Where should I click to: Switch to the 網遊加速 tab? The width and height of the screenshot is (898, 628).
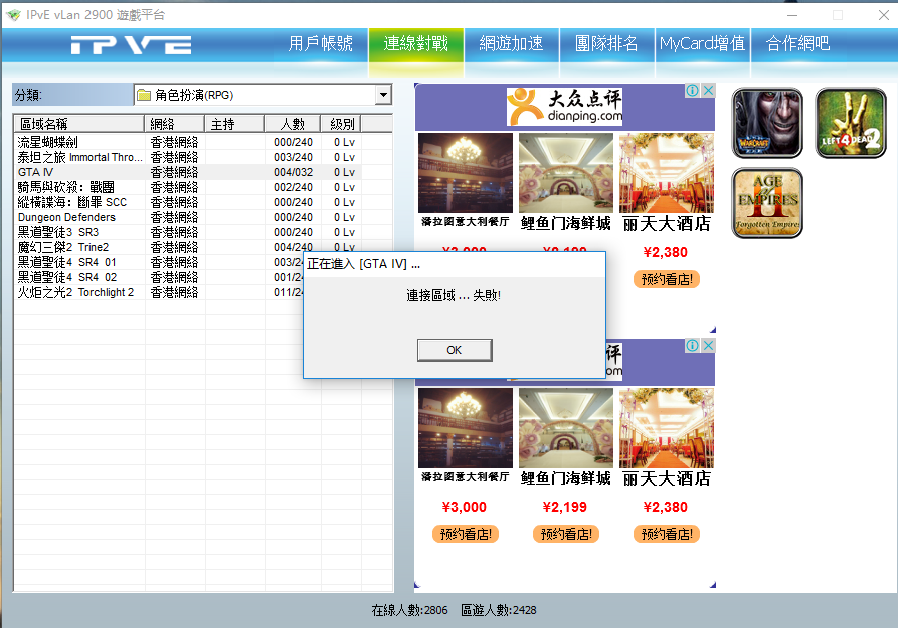pyautogui.click(x=511, y=44)
